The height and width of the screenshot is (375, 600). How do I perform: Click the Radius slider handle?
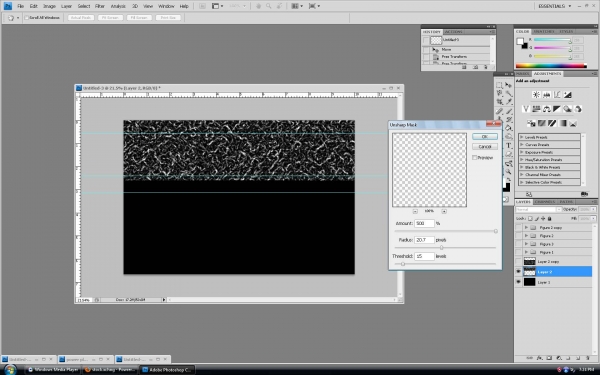pos(441,248)
